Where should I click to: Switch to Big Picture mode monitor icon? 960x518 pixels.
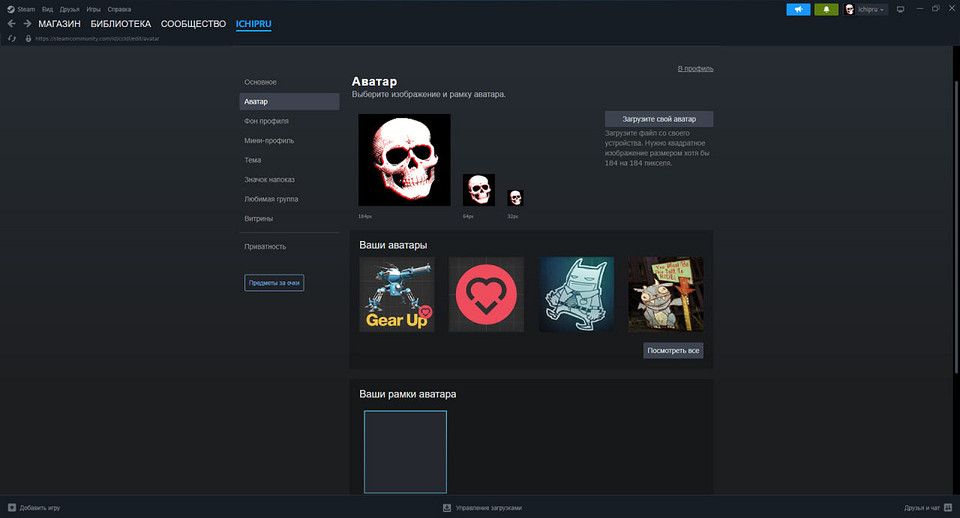click(x=899, y=9)
